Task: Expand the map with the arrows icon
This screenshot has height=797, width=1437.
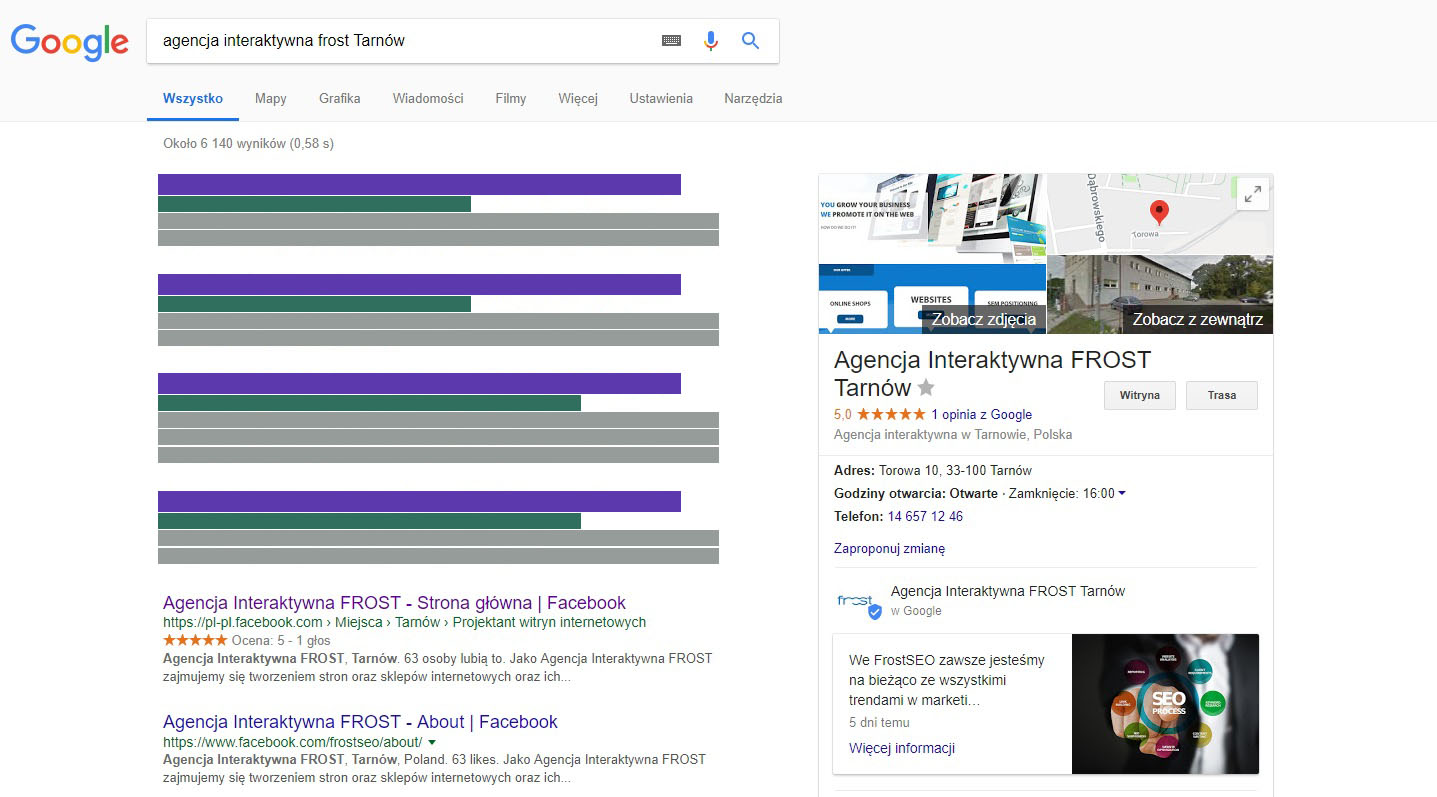Action: 1252,195
